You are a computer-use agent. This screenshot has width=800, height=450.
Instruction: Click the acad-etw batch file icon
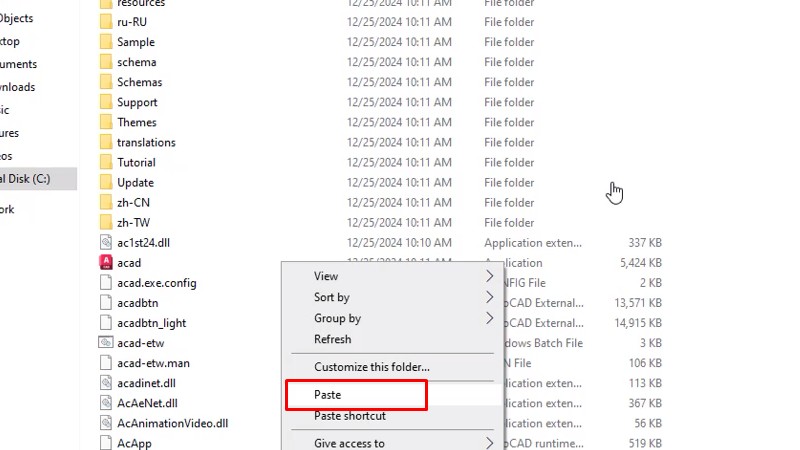106,343
